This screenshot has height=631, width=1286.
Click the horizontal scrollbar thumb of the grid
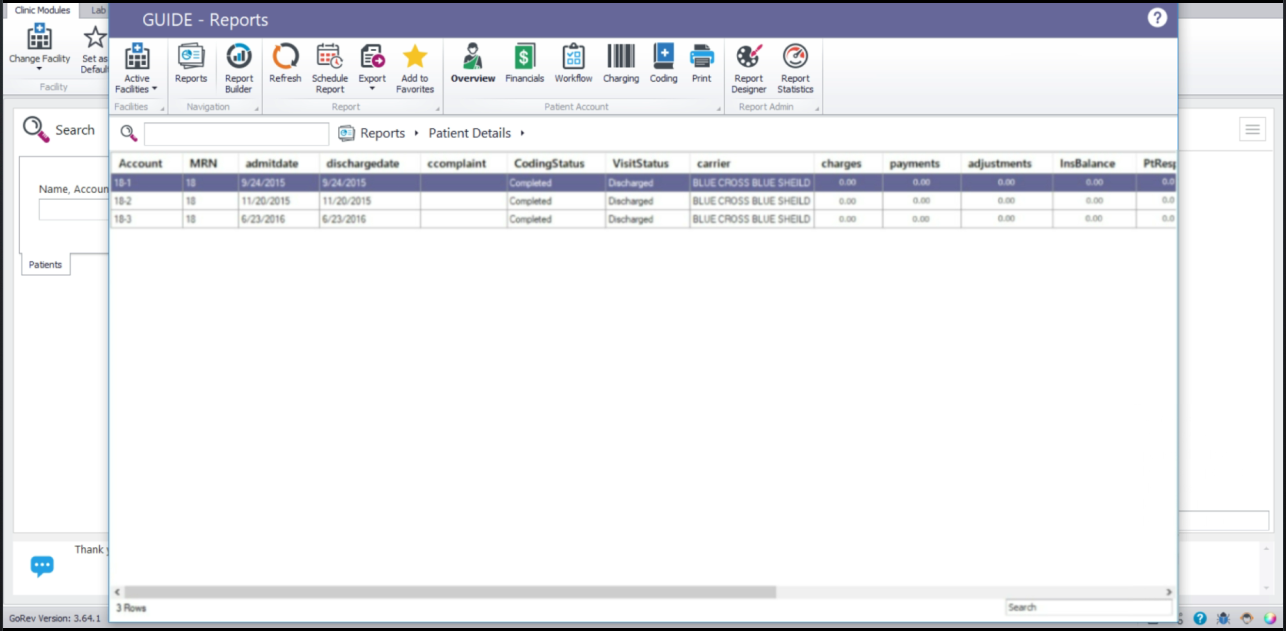[x=450, y=592]
